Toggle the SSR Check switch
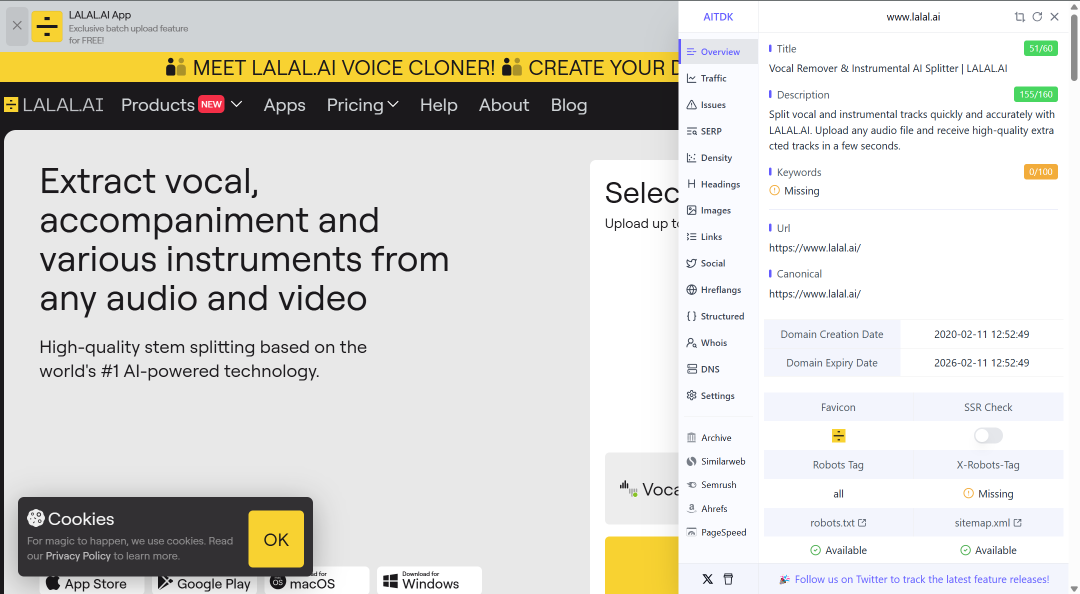 tap(988, 436)
